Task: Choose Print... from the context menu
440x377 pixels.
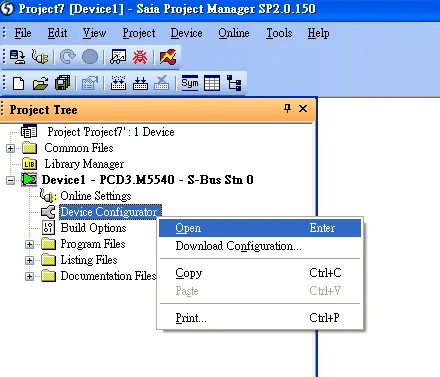Action: click(260, 318)
